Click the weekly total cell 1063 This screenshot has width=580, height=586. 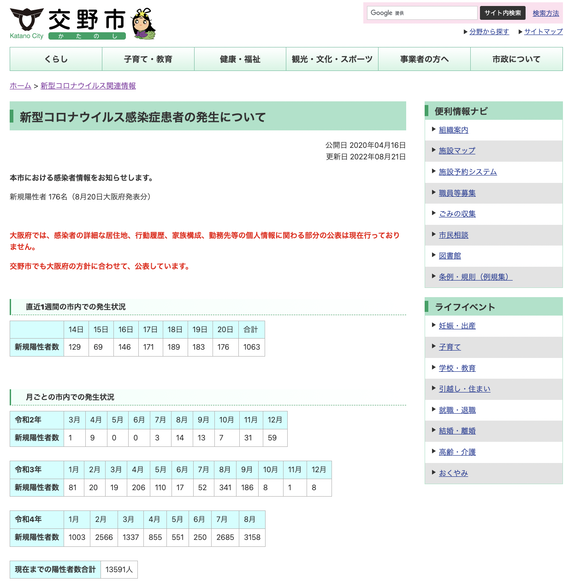(252, 347)
